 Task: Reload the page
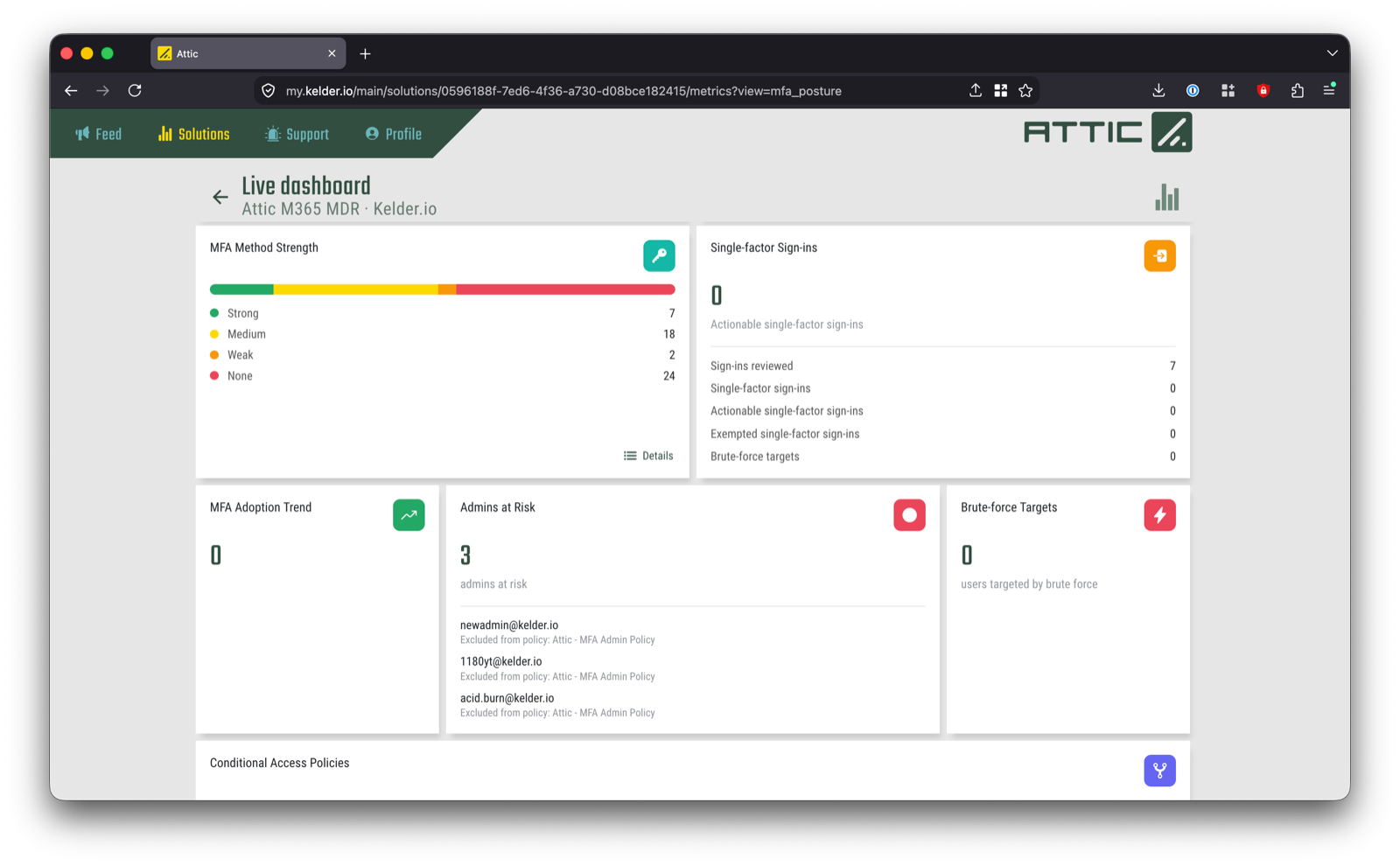(135, 90)
